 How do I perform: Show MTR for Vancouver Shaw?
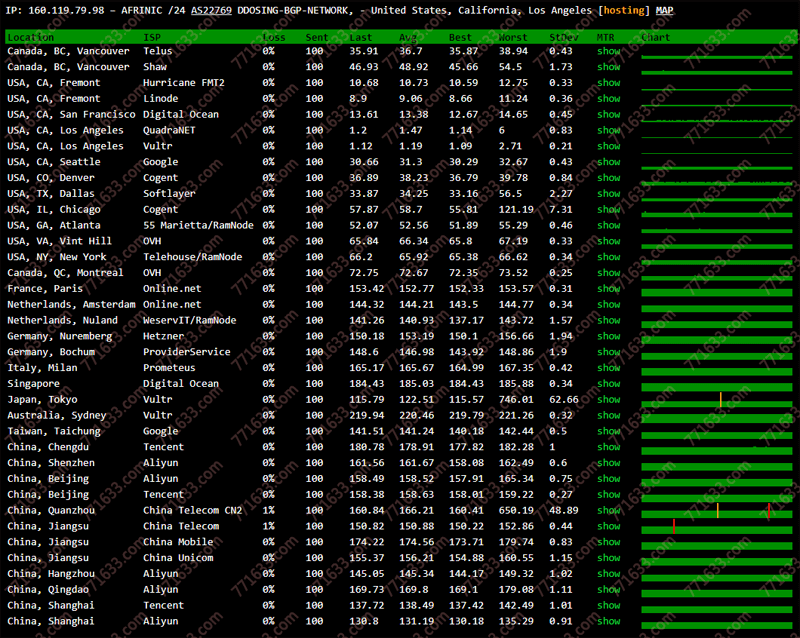[609, 67]
